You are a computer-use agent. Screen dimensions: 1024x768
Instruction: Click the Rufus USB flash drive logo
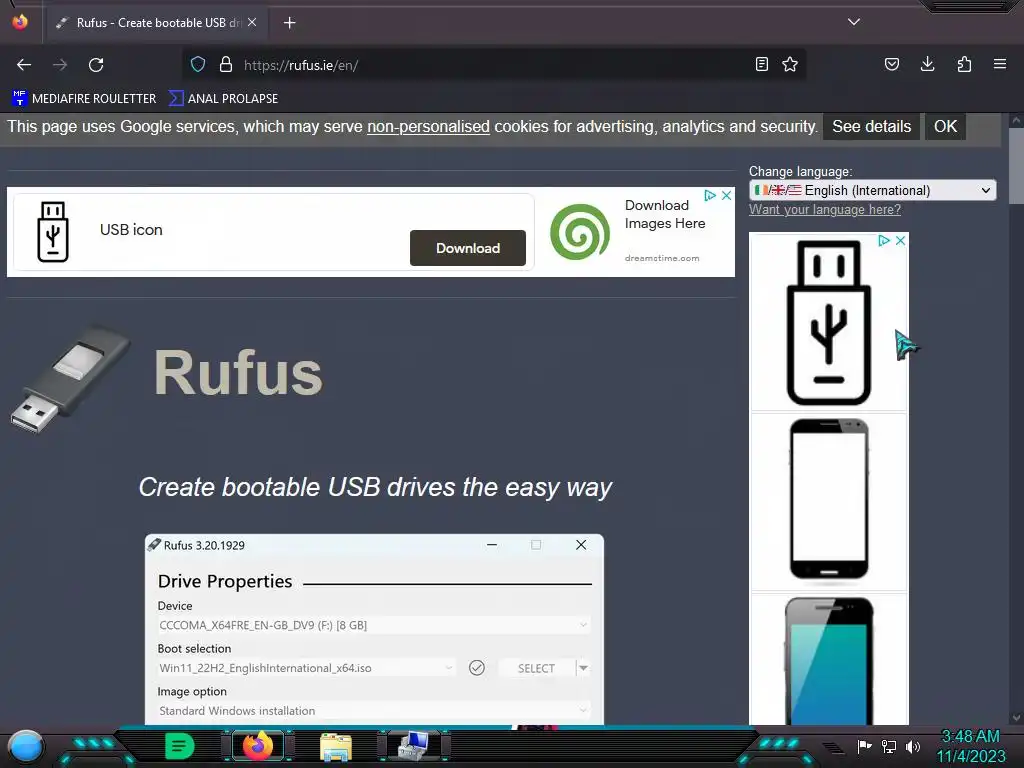[x=71, y=379]
